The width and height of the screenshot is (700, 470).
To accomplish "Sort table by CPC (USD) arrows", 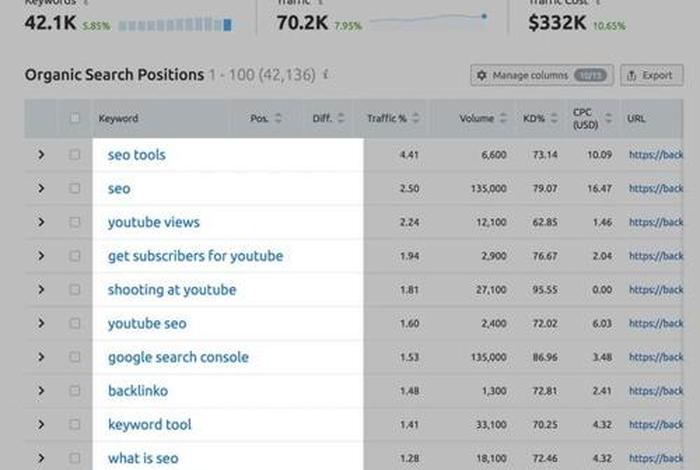I will coord(608,118).
